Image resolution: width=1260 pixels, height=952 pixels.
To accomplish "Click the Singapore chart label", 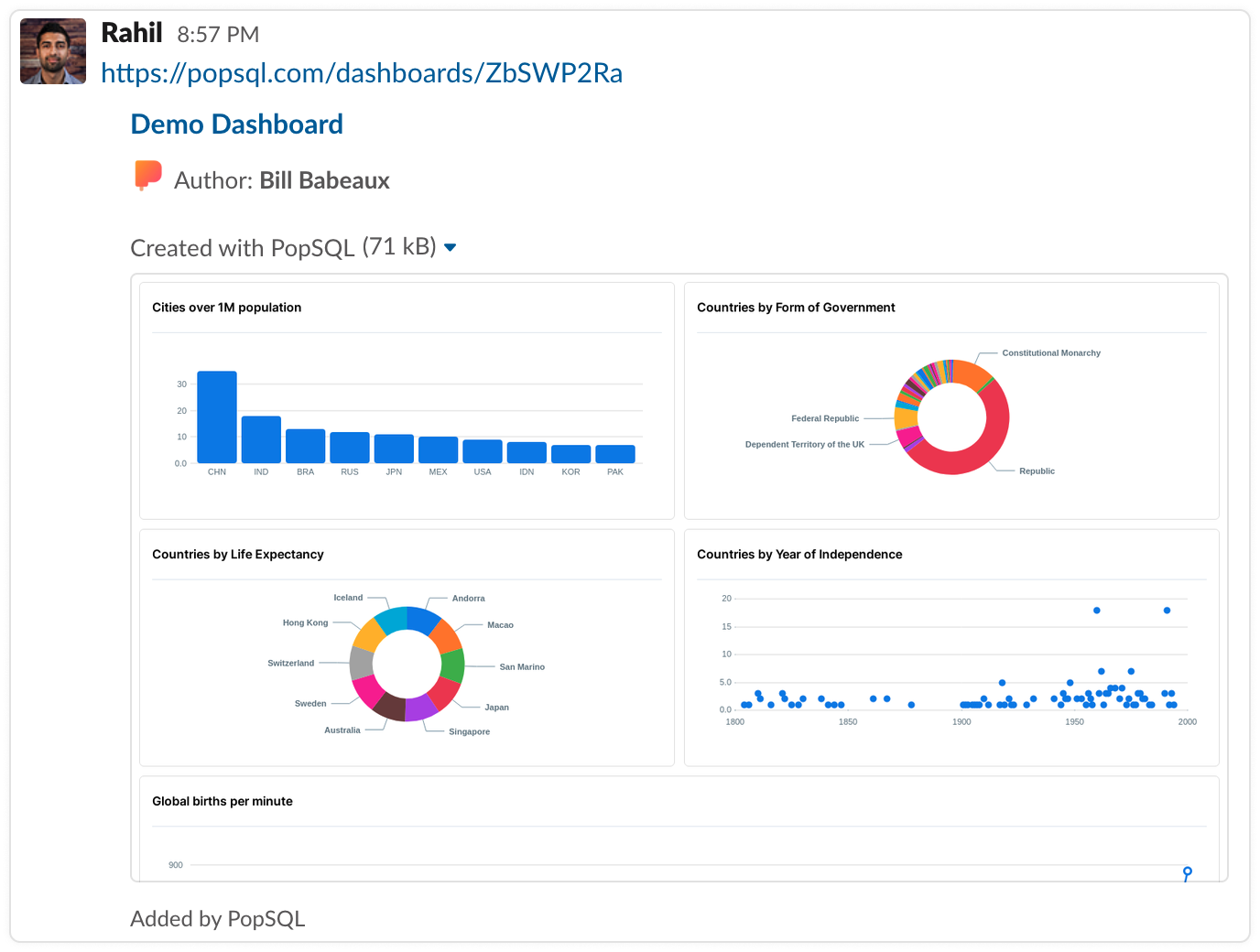I will [469, 732].
